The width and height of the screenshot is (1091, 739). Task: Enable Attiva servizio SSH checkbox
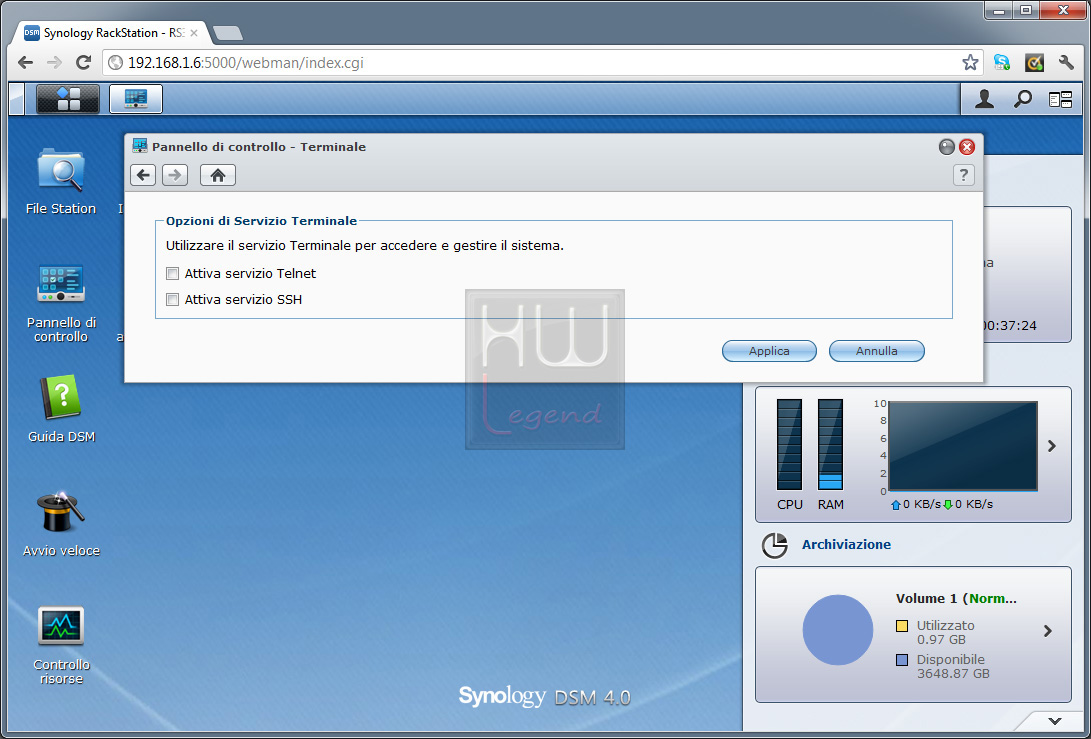[173, 300]
